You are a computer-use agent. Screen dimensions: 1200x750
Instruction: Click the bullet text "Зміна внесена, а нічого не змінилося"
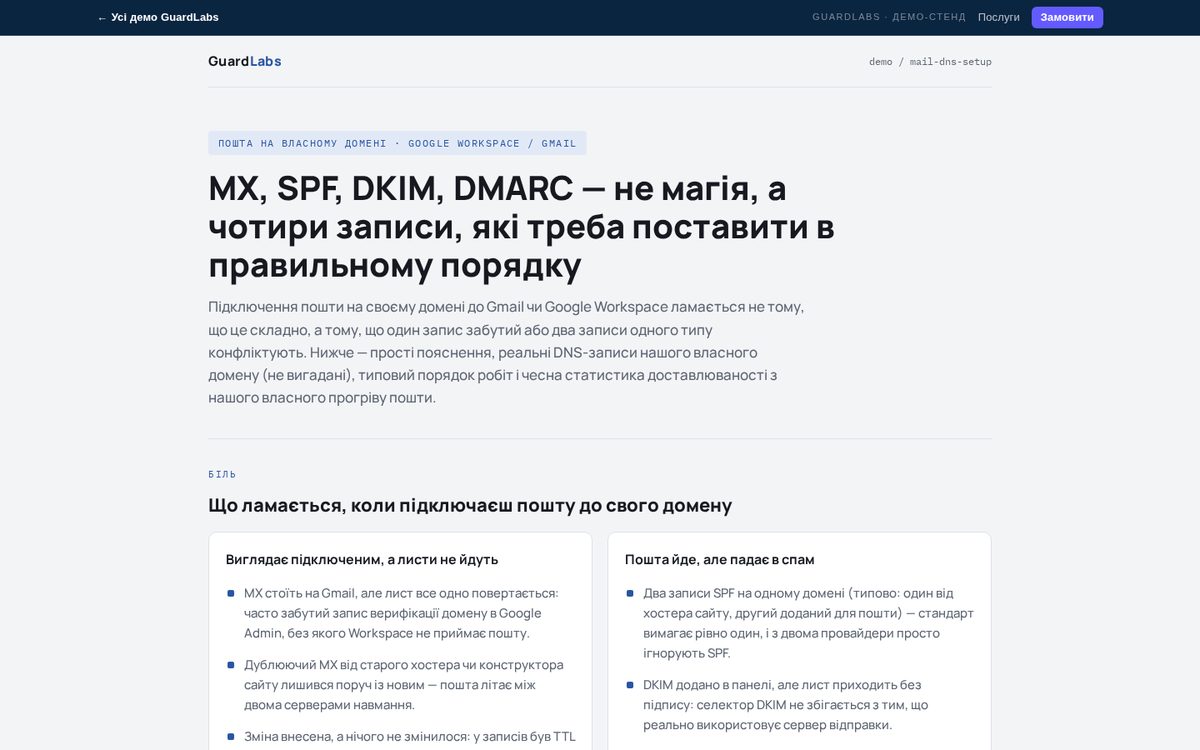pyautogui.click(x=410, y=737)
